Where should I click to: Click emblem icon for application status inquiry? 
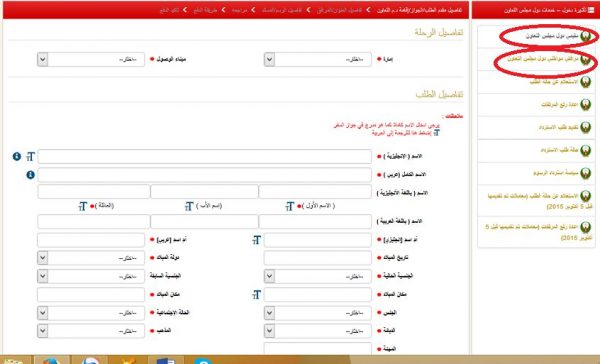pos(585,82)
